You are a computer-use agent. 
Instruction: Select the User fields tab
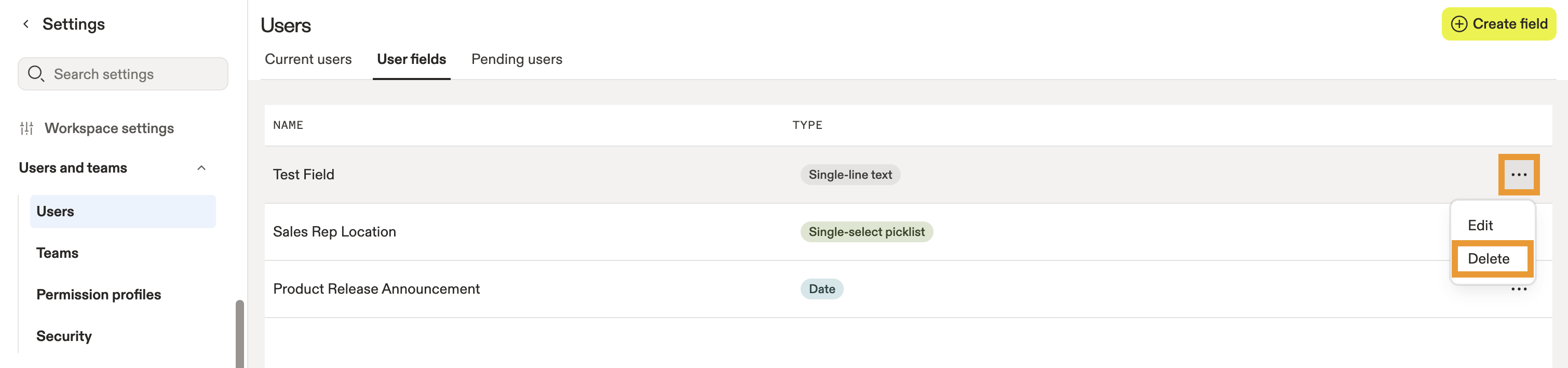pyautogui.click(x=411, y=59)
